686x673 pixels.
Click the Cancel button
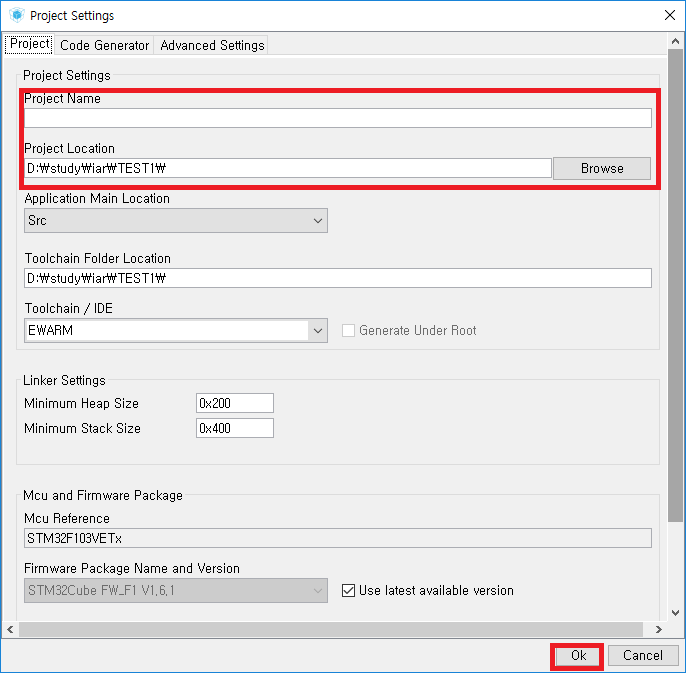643,655
